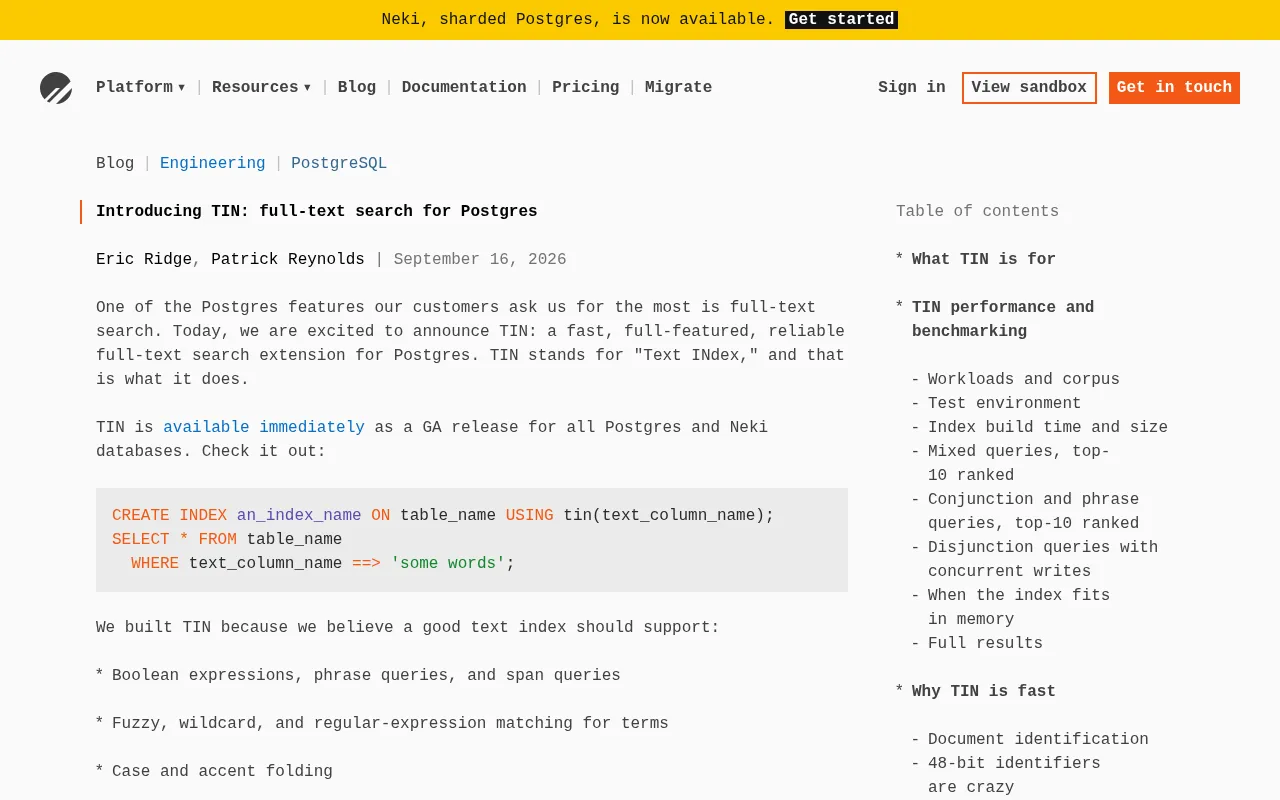Screen dimensions: 1280x800
Task: Go to the Pricing page
Action: click(x=586, y=87)
